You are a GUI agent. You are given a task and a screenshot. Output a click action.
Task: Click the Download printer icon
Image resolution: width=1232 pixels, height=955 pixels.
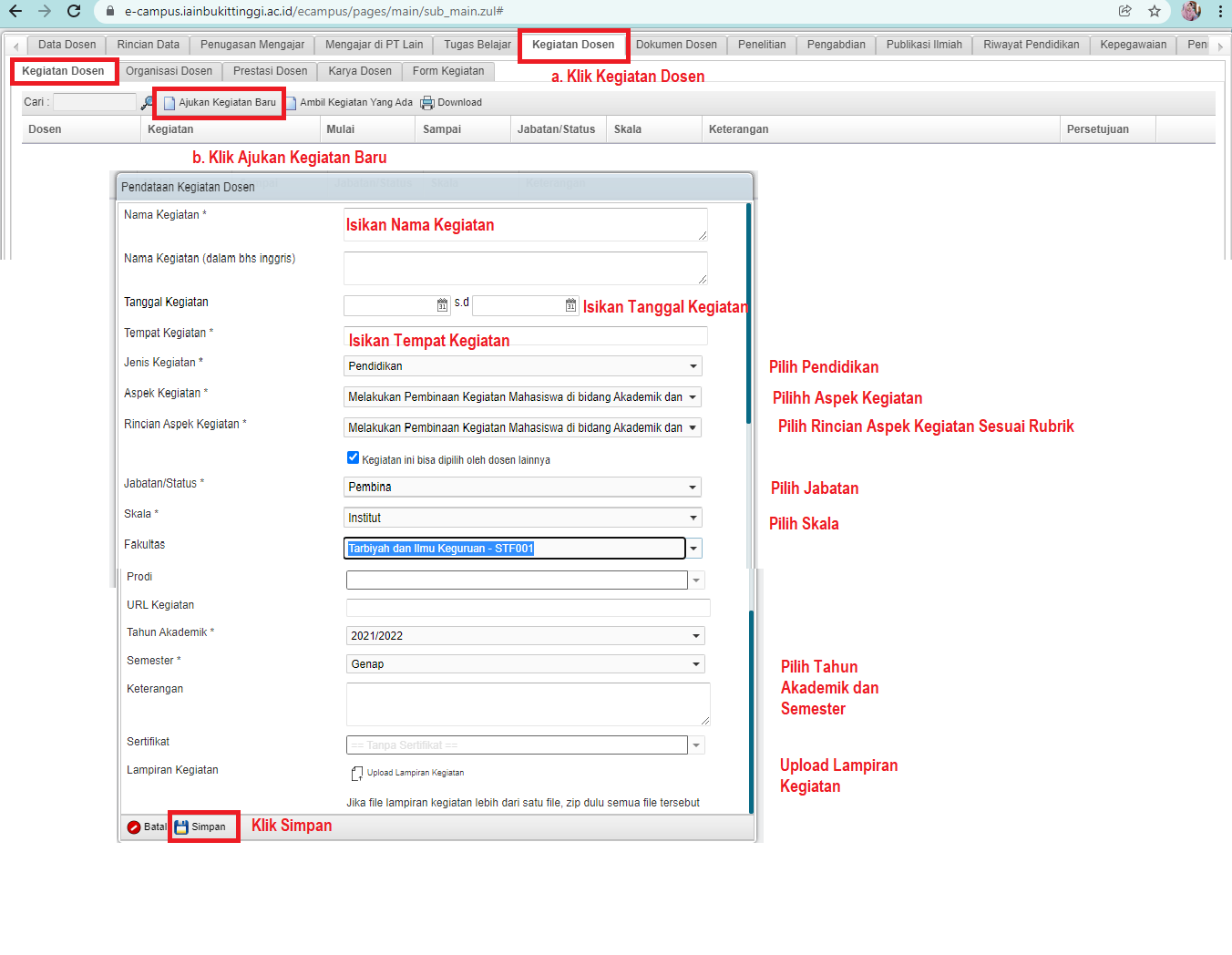pyautogui.click(x=426, y=103)
